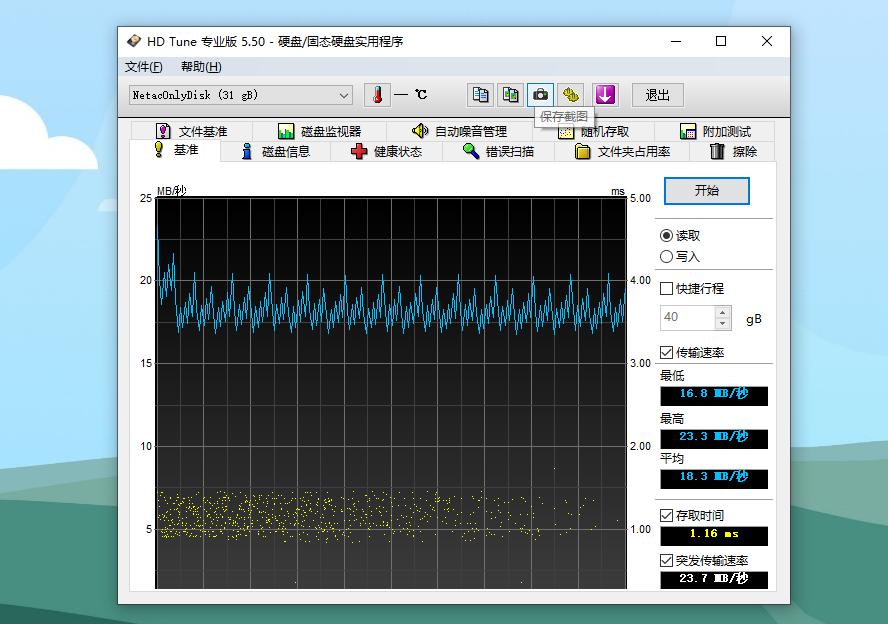The height and width of the screenshot is (624, 888).
Task: Uncheck the 传输速率 checkbox
Action: click(x=667, y=353)
